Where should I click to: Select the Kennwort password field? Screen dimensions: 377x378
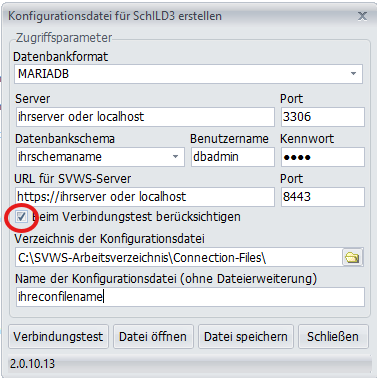(323, 157)
